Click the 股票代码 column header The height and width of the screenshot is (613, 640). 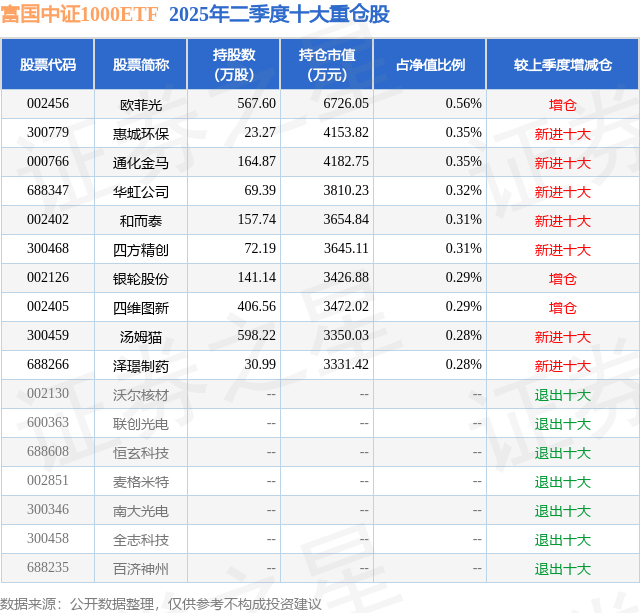tap(48, 64)
